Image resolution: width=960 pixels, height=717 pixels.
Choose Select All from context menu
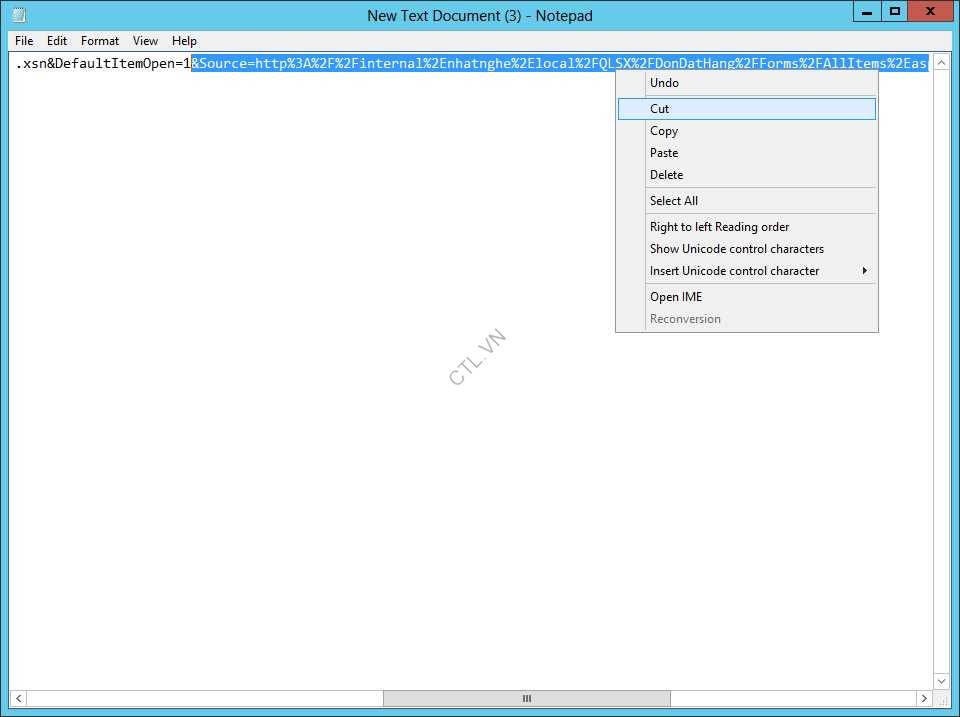(x=674, y=201)
